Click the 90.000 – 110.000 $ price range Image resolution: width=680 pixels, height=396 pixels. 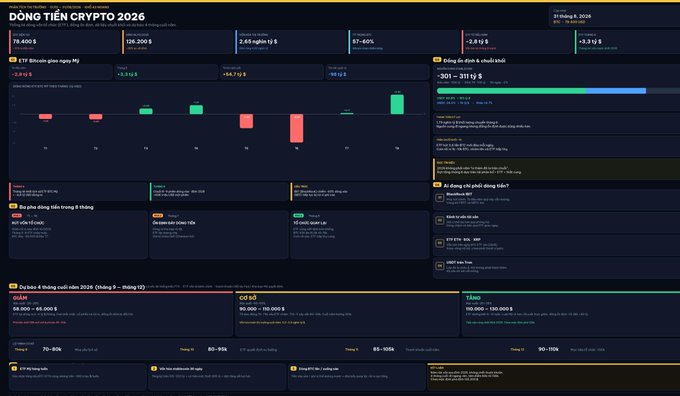pos(262,309)
